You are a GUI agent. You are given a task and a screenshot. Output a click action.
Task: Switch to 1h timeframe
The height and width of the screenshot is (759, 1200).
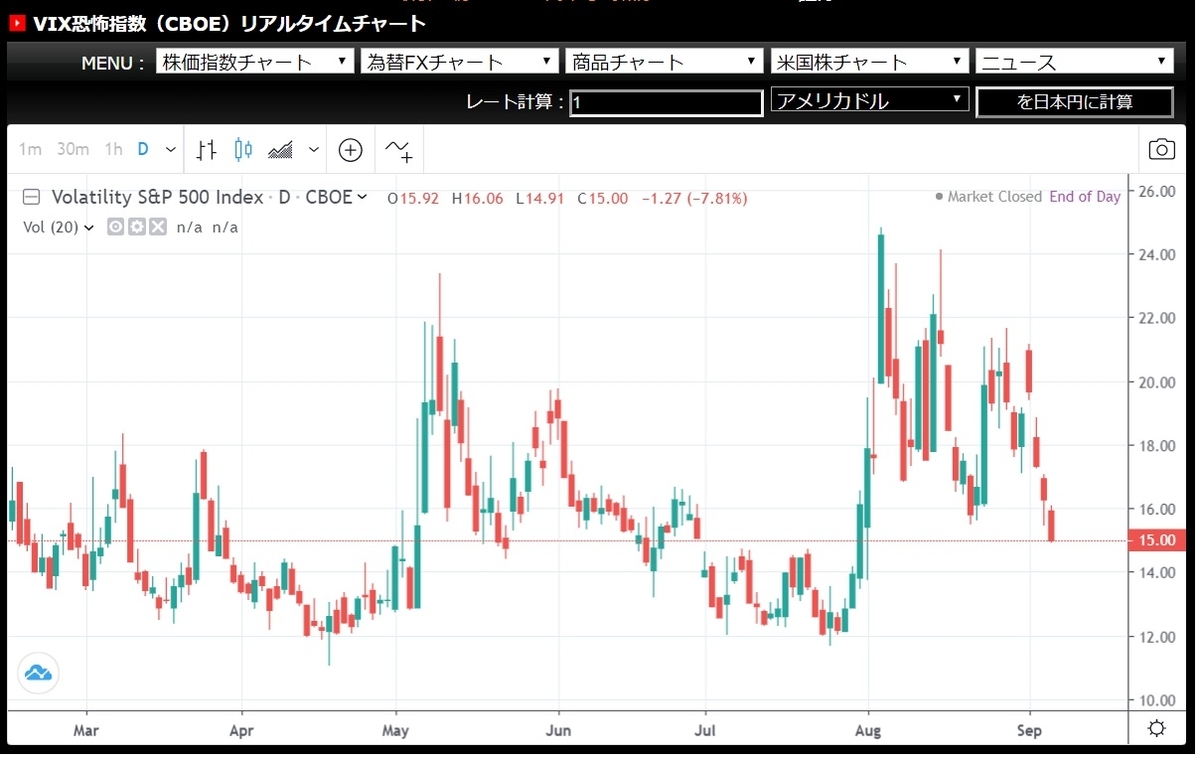[113, 150]
